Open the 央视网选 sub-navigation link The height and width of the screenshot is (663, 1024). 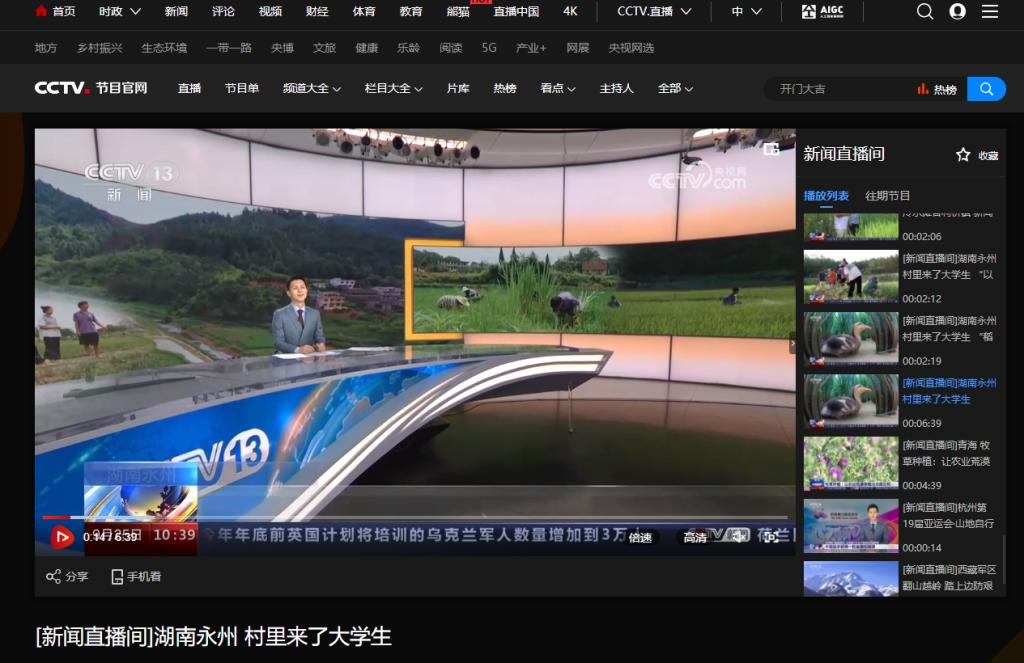[632, 48]
